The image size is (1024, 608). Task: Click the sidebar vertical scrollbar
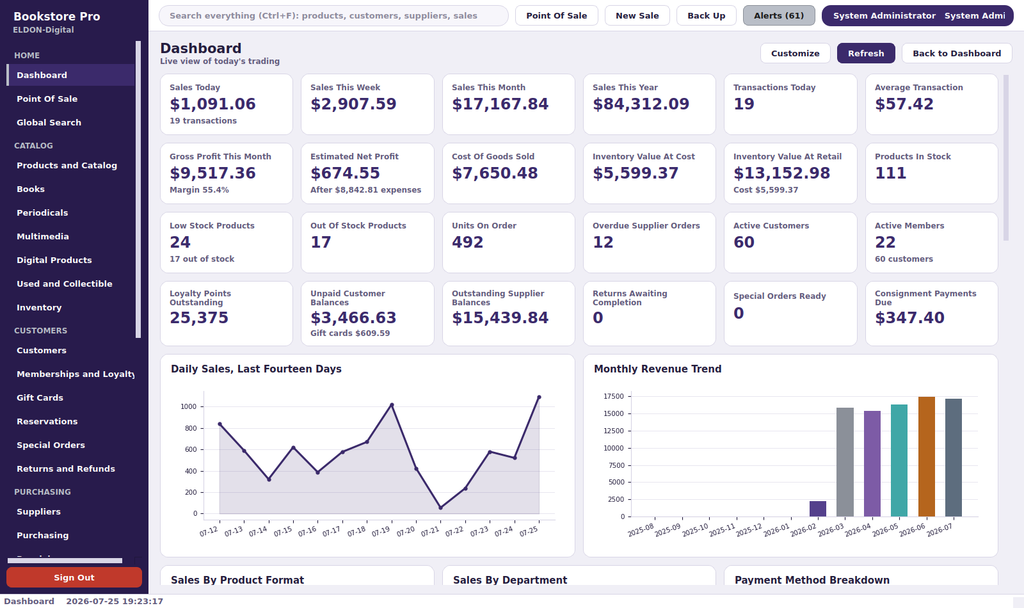coord(138,189)
